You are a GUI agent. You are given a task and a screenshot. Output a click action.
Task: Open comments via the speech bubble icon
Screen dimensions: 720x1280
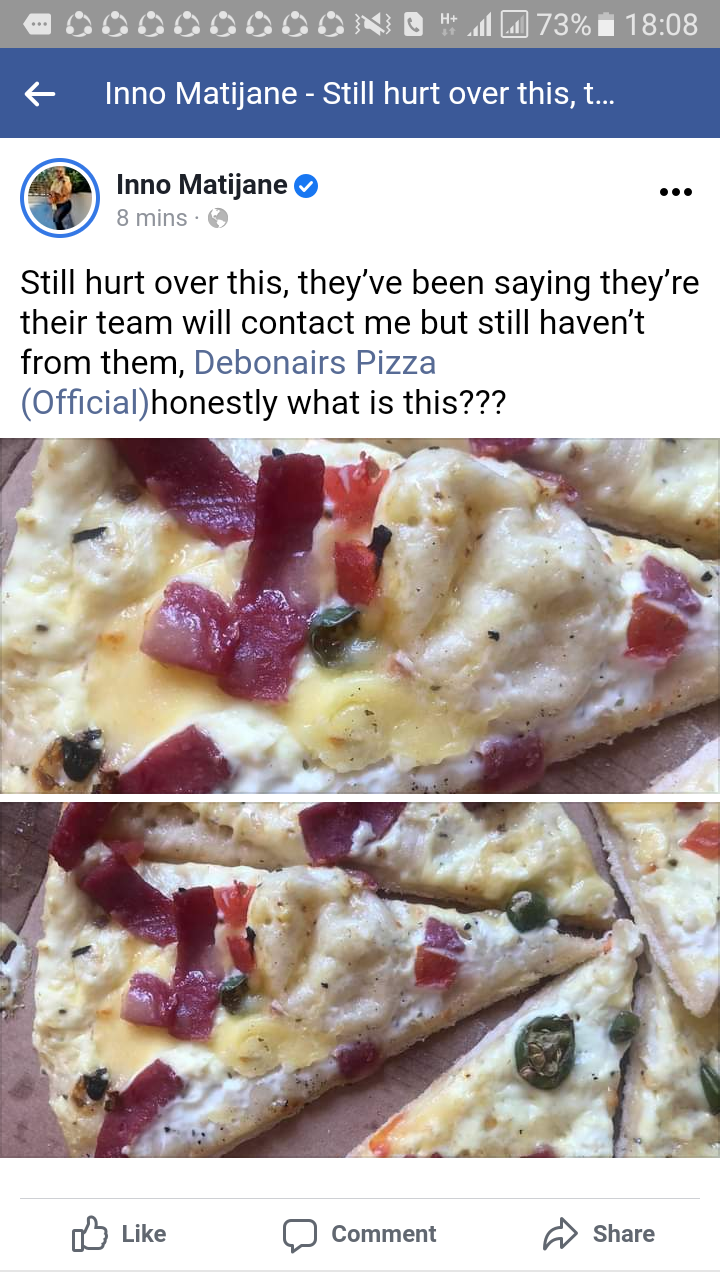point(300,1235)
